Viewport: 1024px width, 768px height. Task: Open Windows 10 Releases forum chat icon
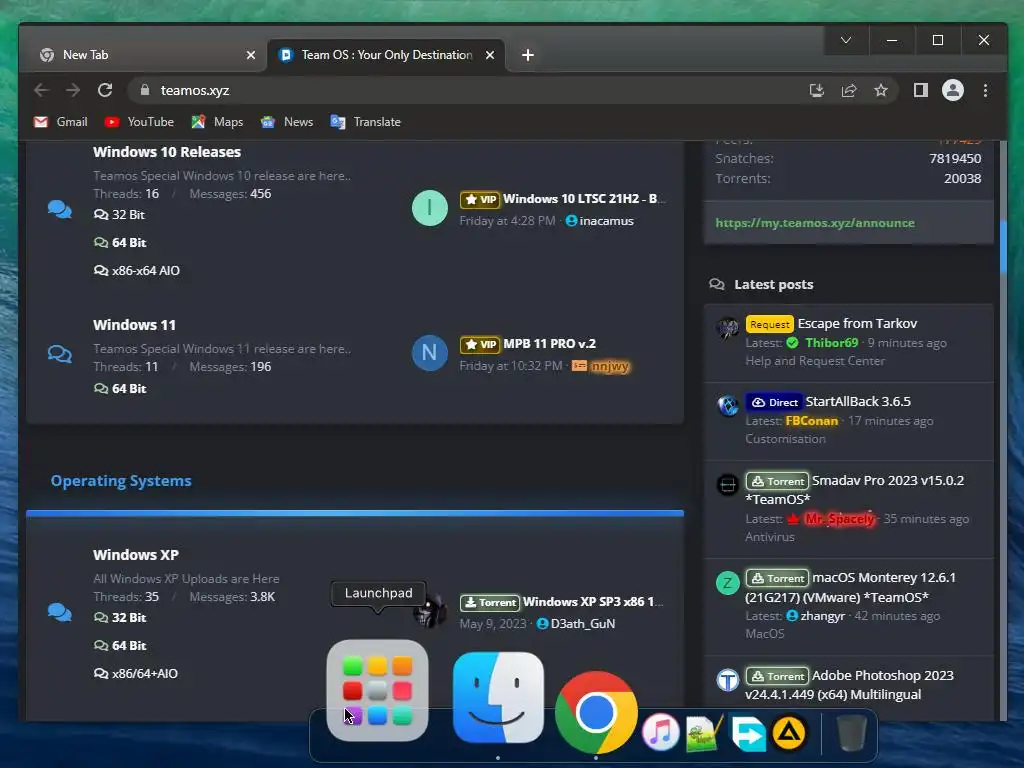pyautogui.click(x=59, y=209)
